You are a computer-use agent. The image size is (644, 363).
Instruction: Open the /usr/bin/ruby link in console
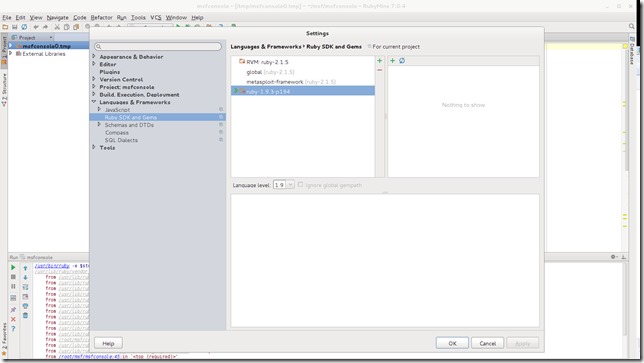point(52,266)
